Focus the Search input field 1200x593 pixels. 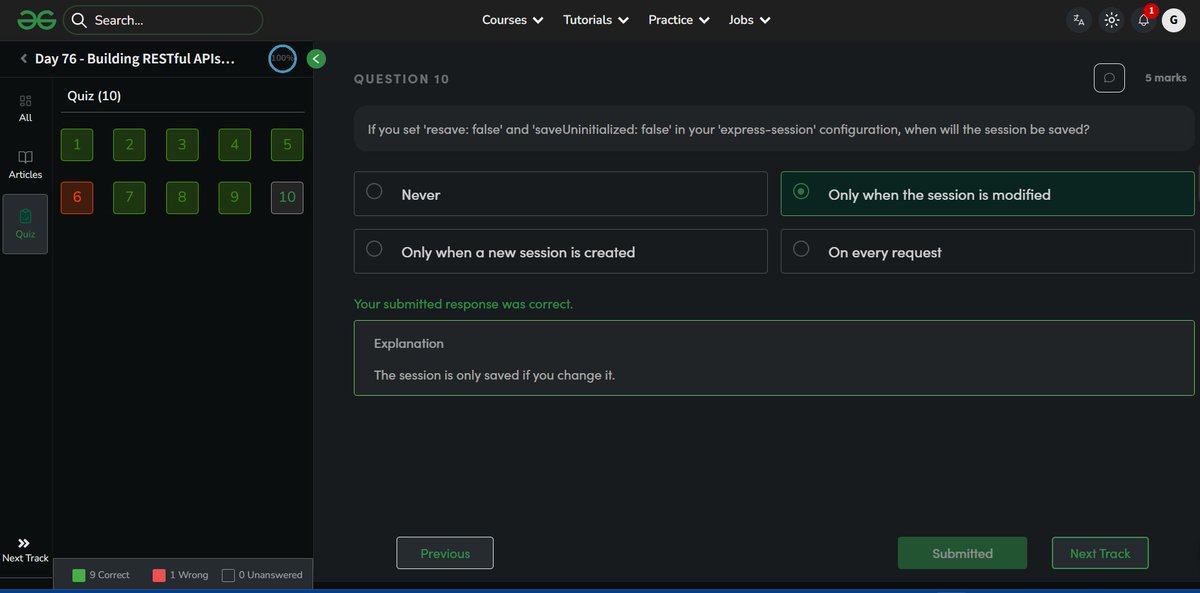pos(163,20)
